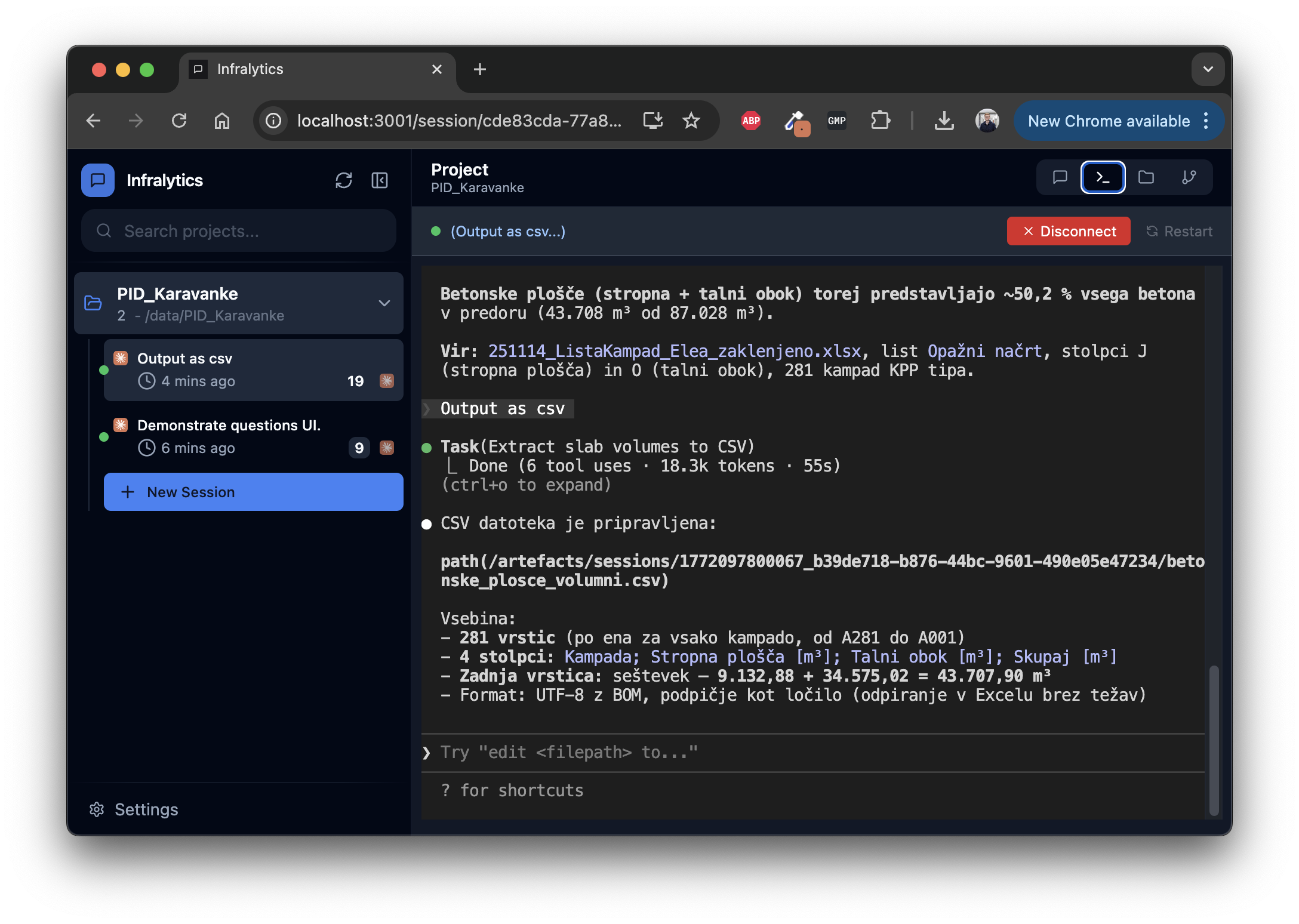The height and width of the screenshot is (924, 1299).
Task: Collapse the Infralytics sidebar panel
Action: tap(380, 180)
